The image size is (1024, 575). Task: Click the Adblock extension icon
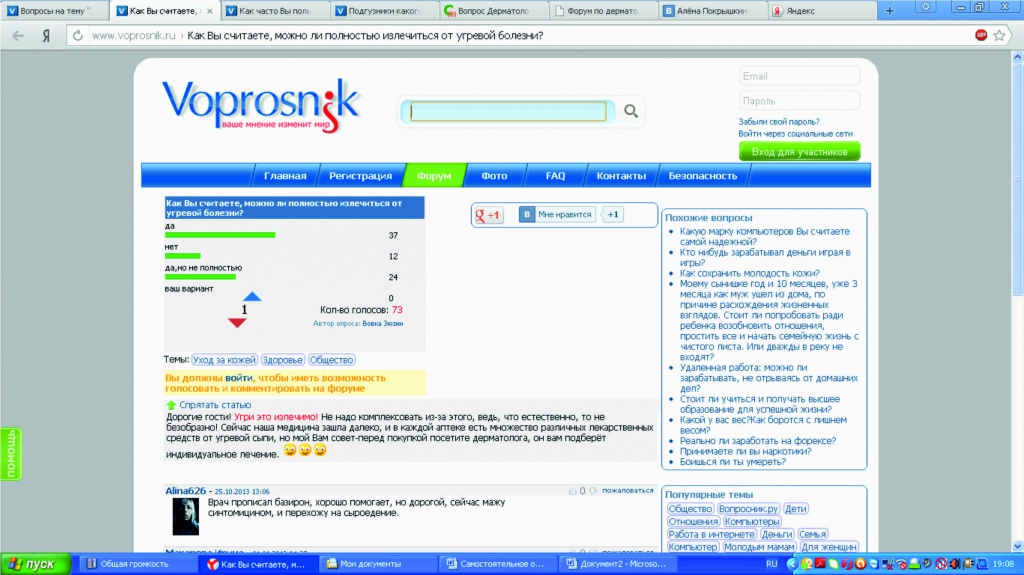tap(981, 35)
